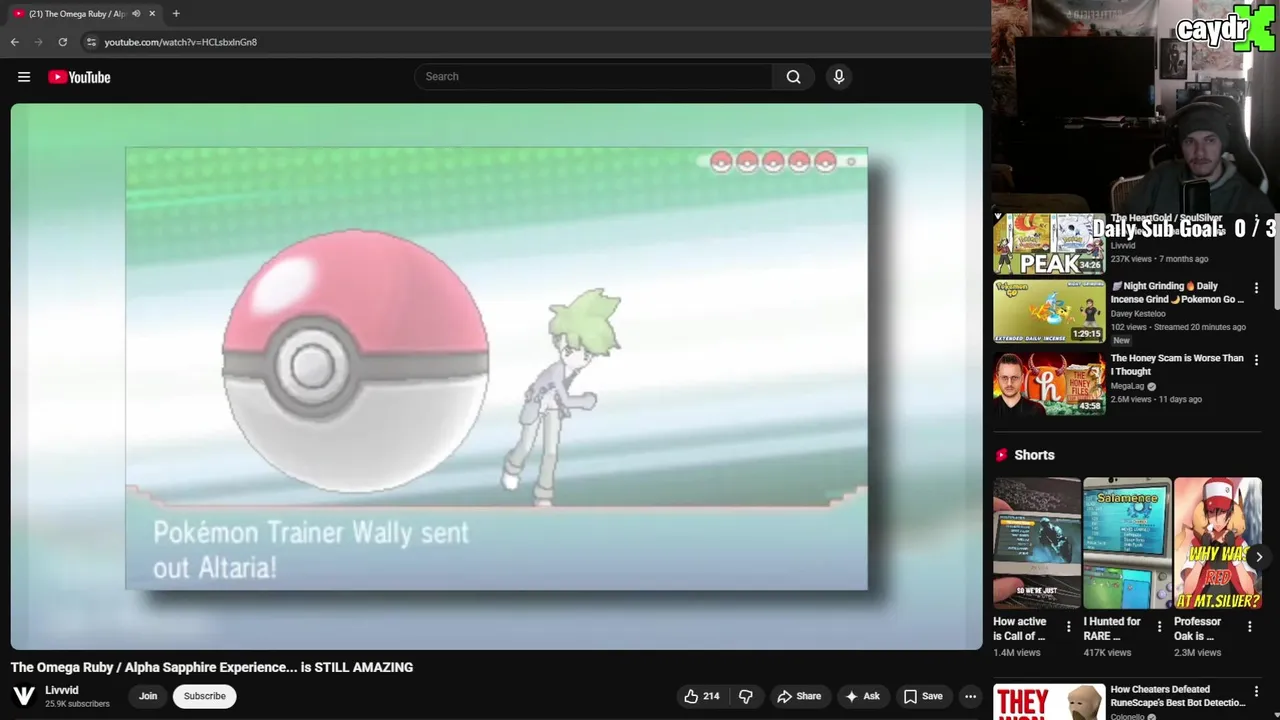Open the Livvvid channel name link
The image size is (1280, 720).
pos(62,690)
